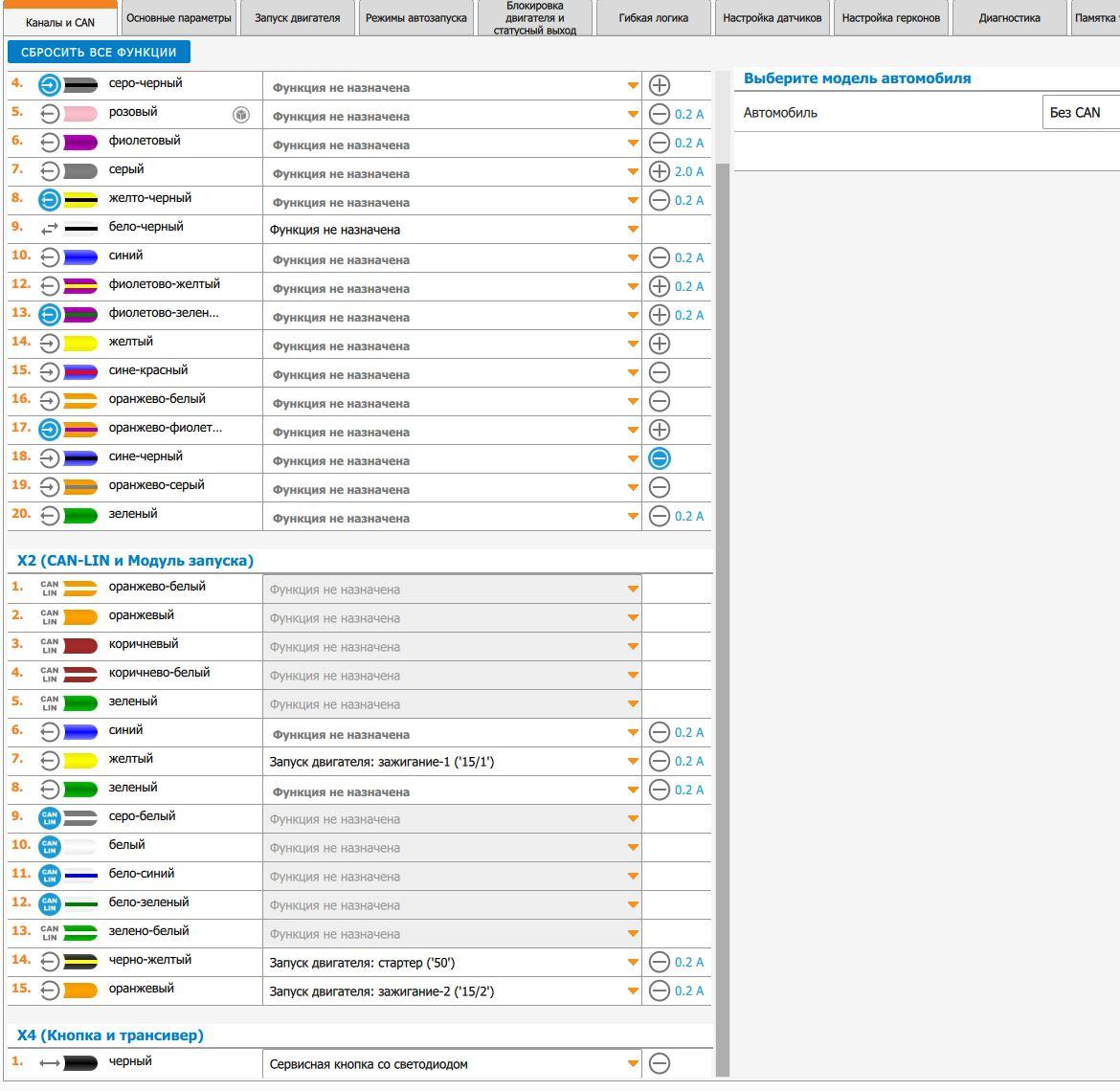Click CAN LIN icon of зелено-белый wire
Screen dimensions: 1120x1091
coord(49,933)
